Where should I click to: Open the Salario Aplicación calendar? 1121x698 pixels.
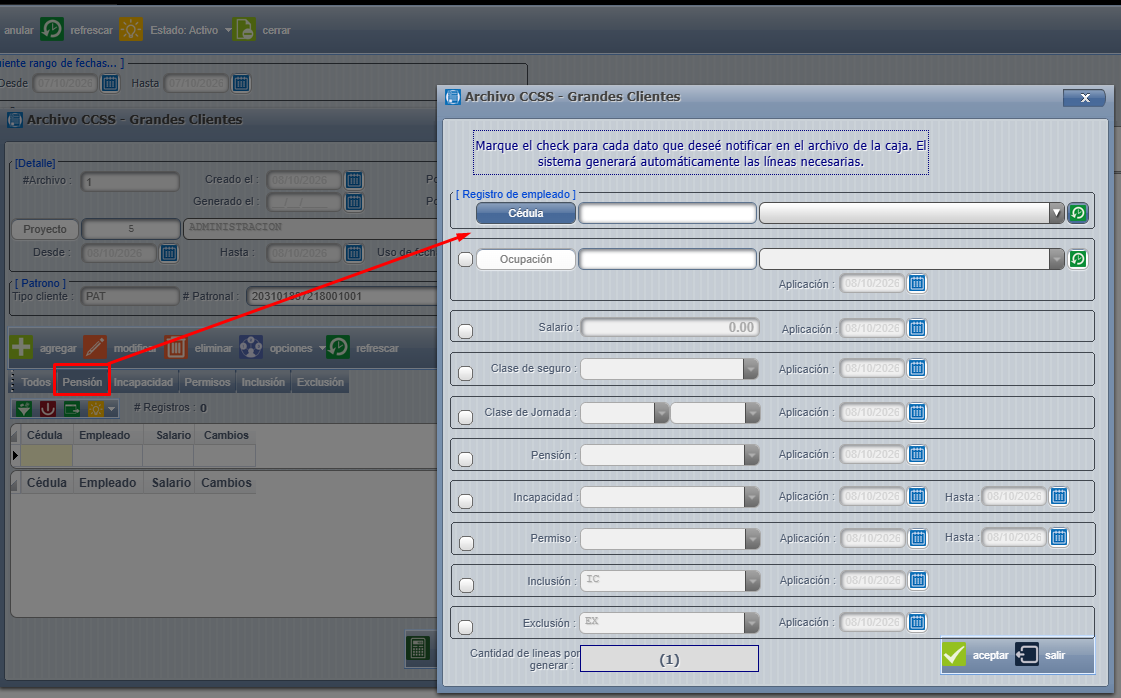(x=917, y=328)
